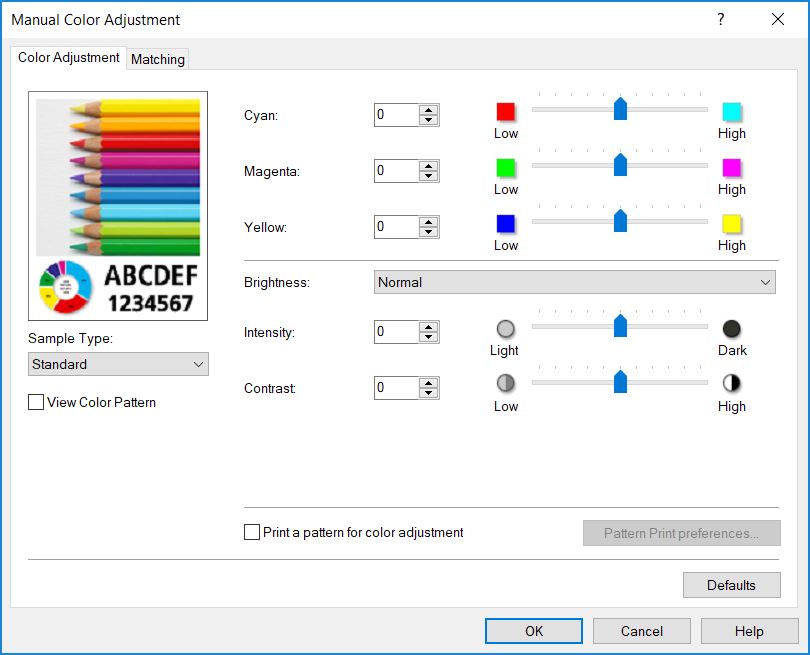Click the Dark intensity circle icon
The height and width of the screenshot is (655, 810).
pos(731,329)
